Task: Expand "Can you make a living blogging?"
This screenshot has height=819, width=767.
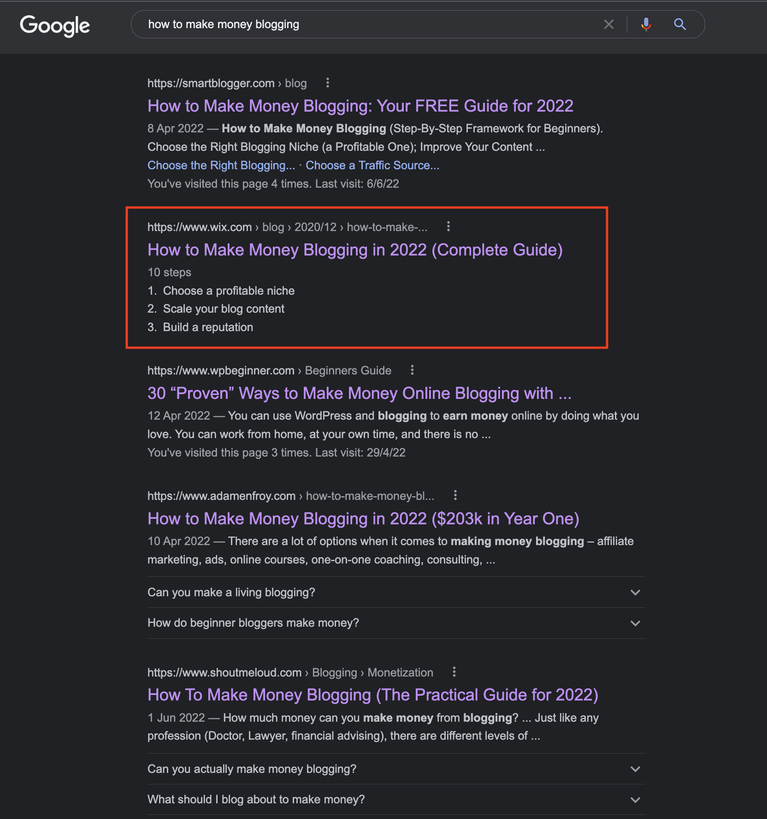Action: click(x=396, y=592)
